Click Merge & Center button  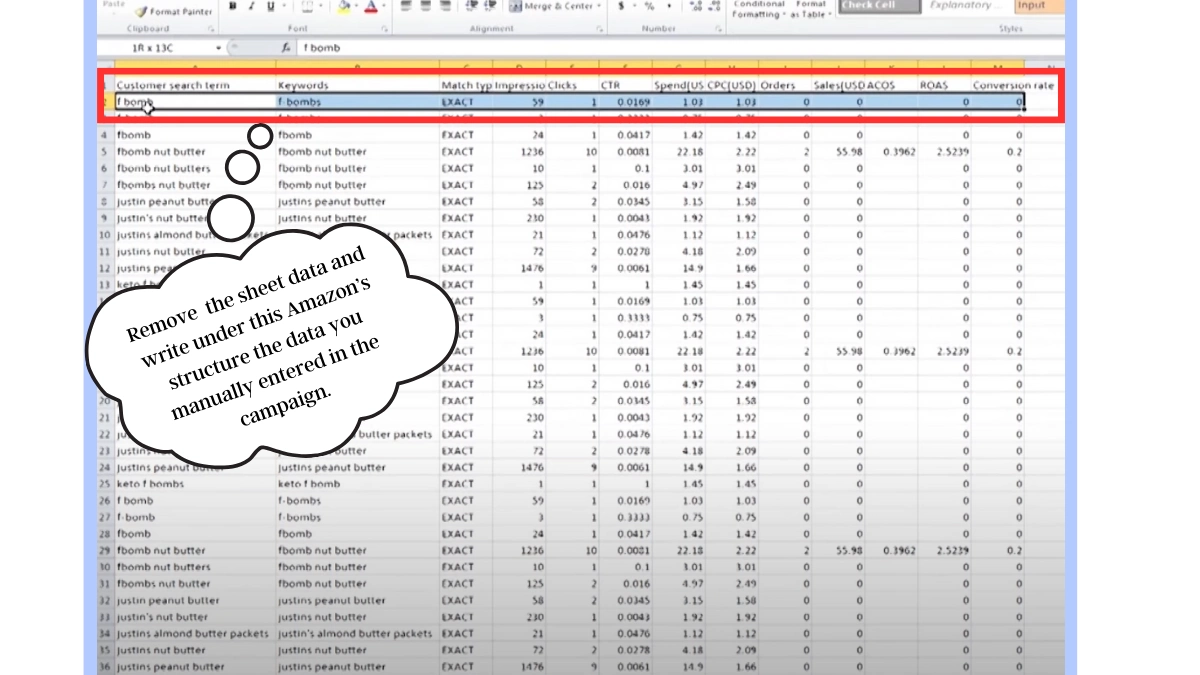pyautogui.click(x=551, y=7)
